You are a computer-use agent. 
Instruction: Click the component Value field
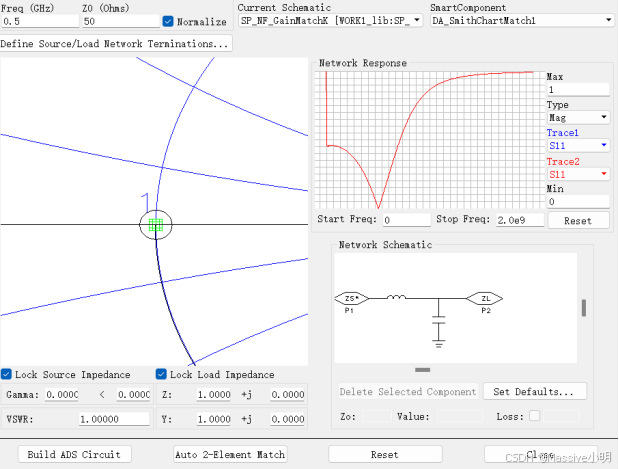460,416
